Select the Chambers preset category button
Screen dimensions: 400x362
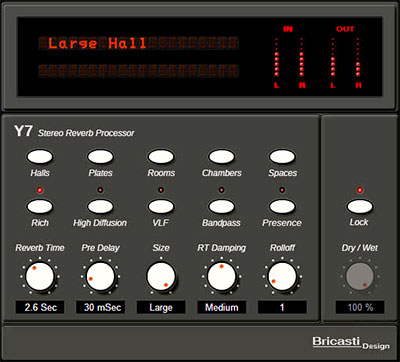tap(221, 156)
